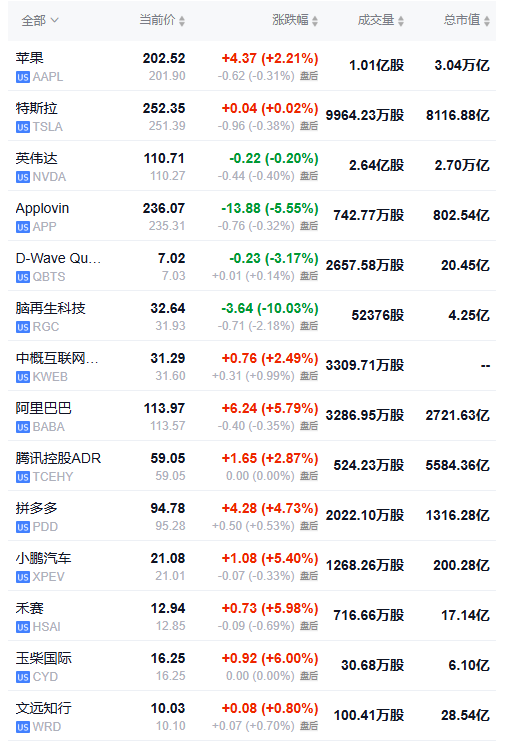Select the Applovin stock entry
This screenshot has height=748, width=507.
[252, 216]
